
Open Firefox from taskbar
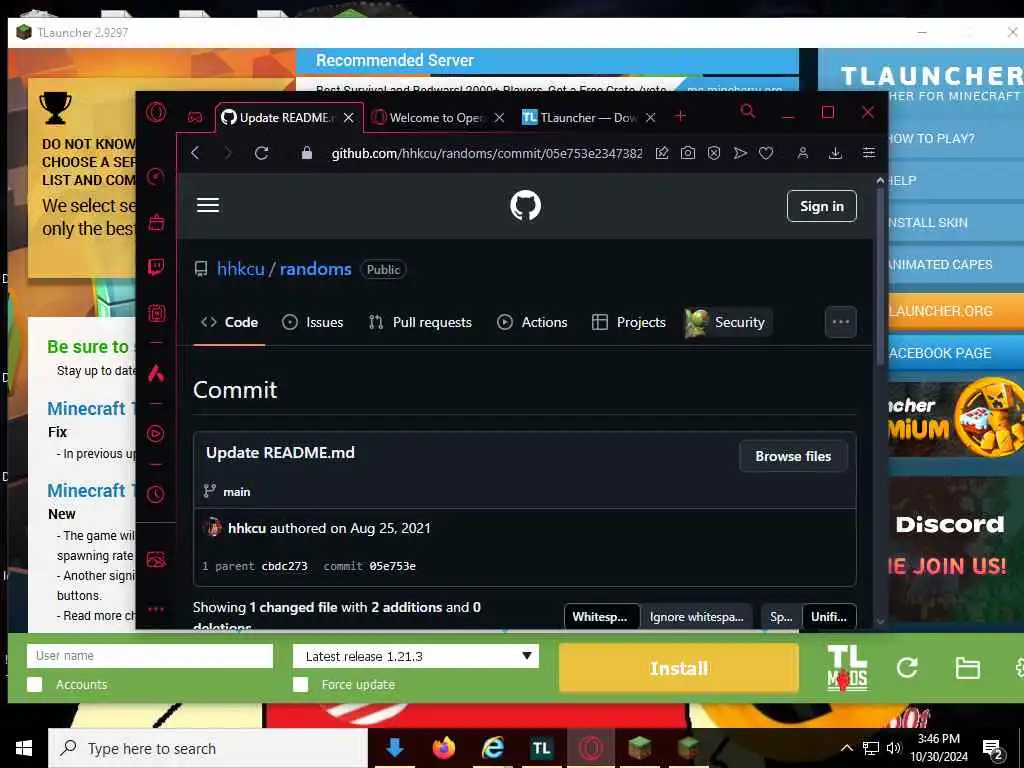[x=443, y=748]
